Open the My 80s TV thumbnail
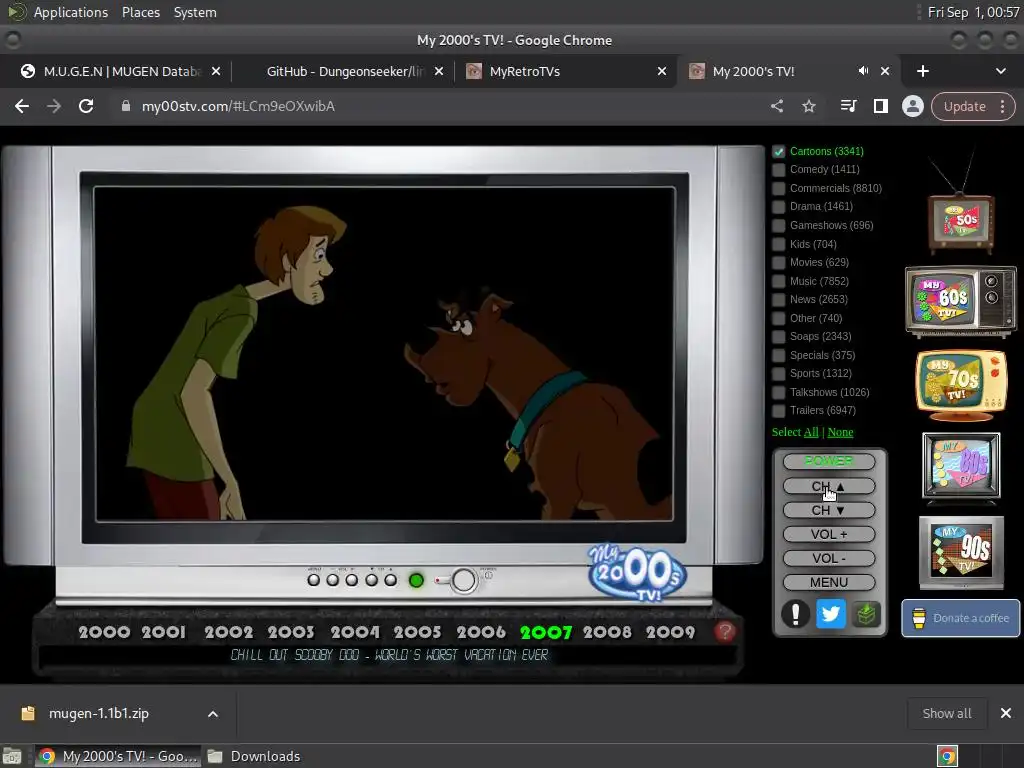Screen dimensions: 1024x768 pyautogui.click(x=961, y=466)
